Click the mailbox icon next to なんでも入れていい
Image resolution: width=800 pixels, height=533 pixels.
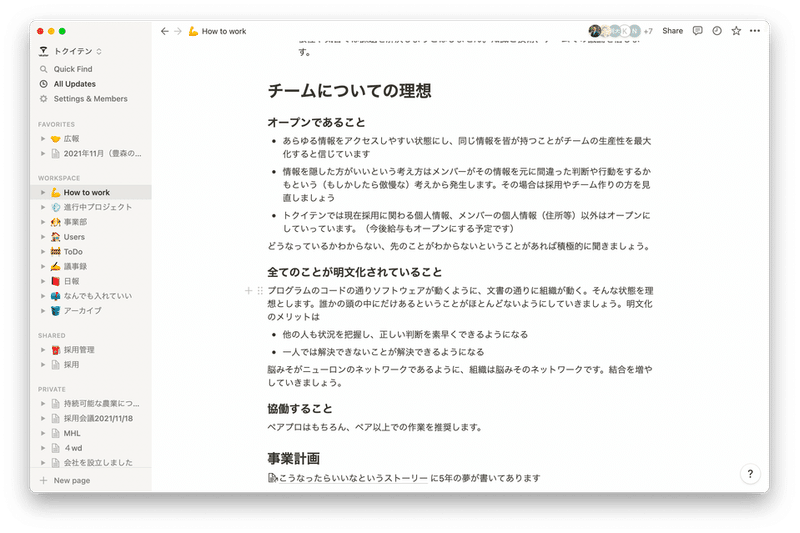click(56, 296)
